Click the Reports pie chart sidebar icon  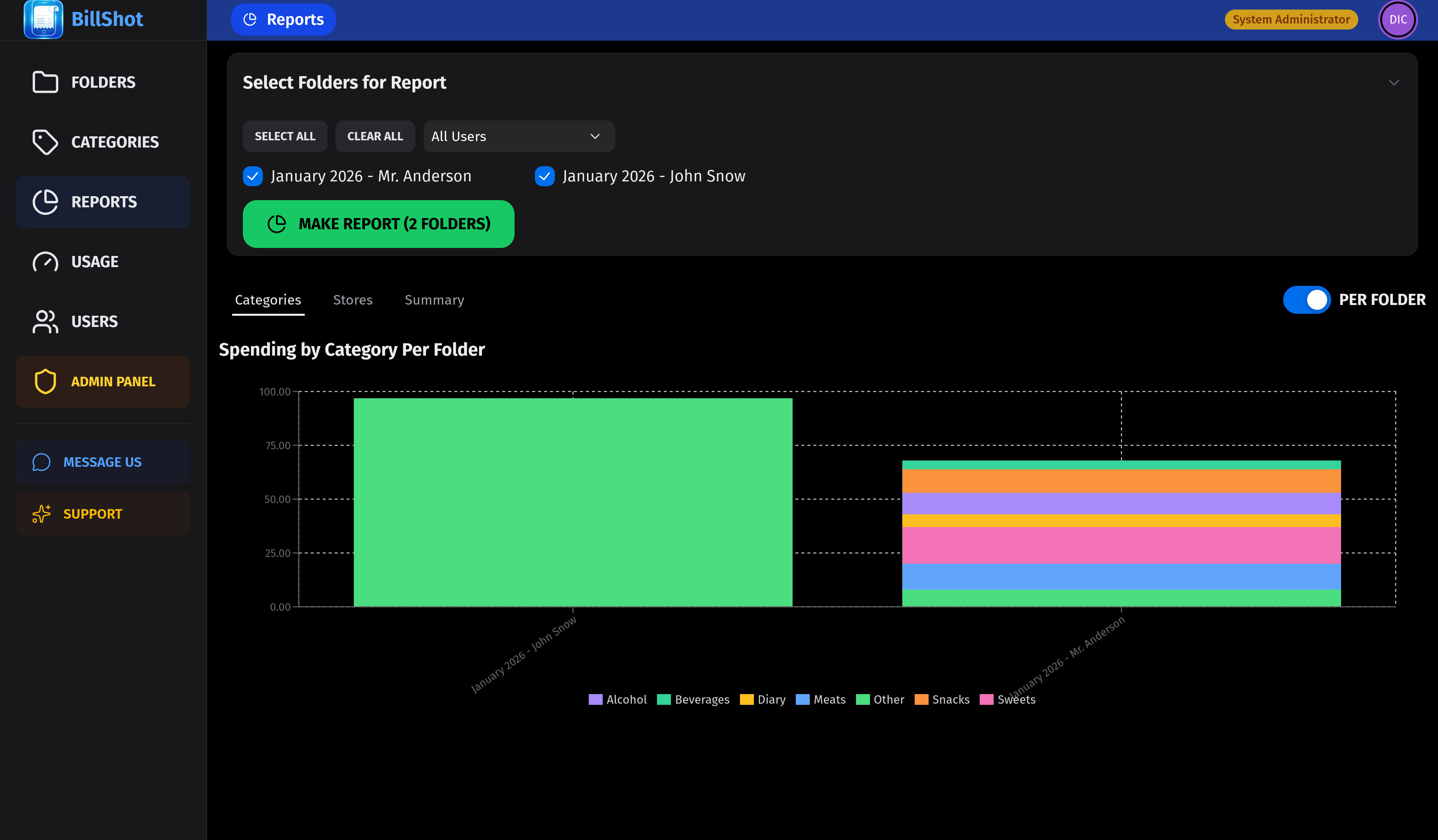(x=45, y=202)
